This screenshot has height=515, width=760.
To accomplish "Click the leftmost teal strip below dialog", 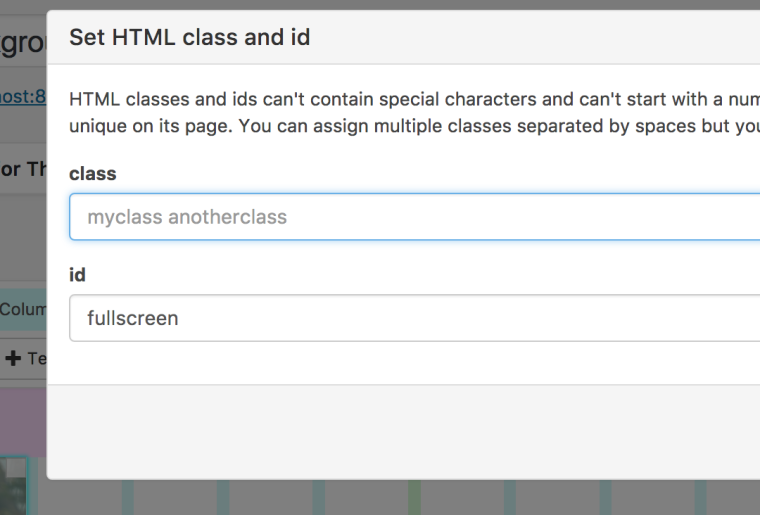I will pos(127,496).
